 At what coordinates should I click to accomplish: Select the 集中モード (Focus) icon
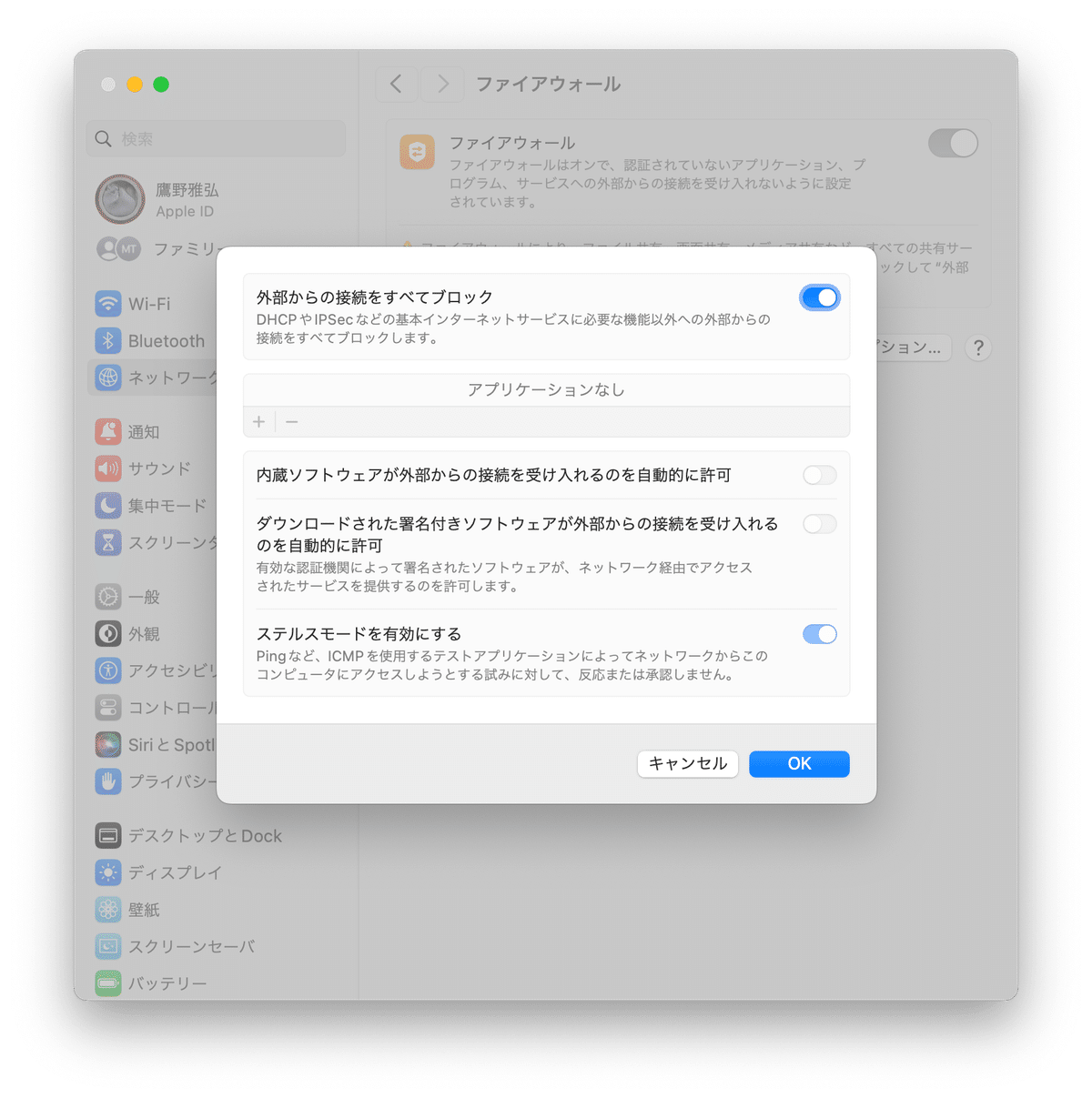click(x=108, y=506)
